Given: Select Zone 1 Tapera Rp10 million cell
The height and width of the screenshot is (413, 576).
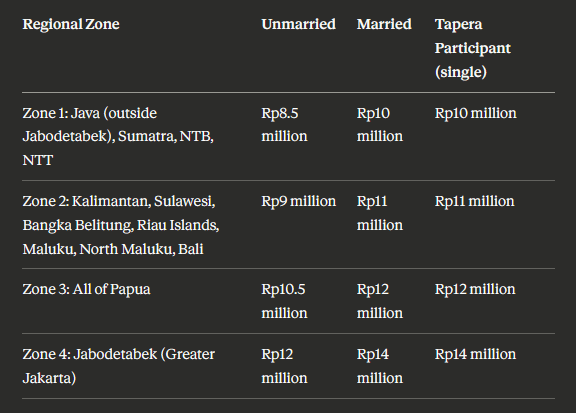Looking at the screenshot, I should click(475, 113).
